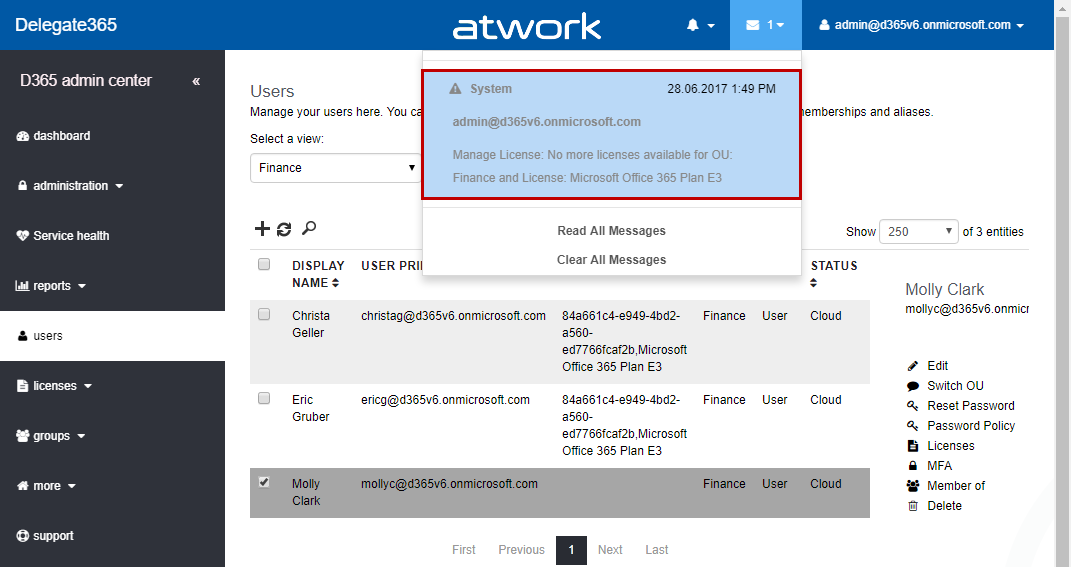Check the box for Christa Geller
Viewport: 1071px width, 567px height.
click(264, 314)
